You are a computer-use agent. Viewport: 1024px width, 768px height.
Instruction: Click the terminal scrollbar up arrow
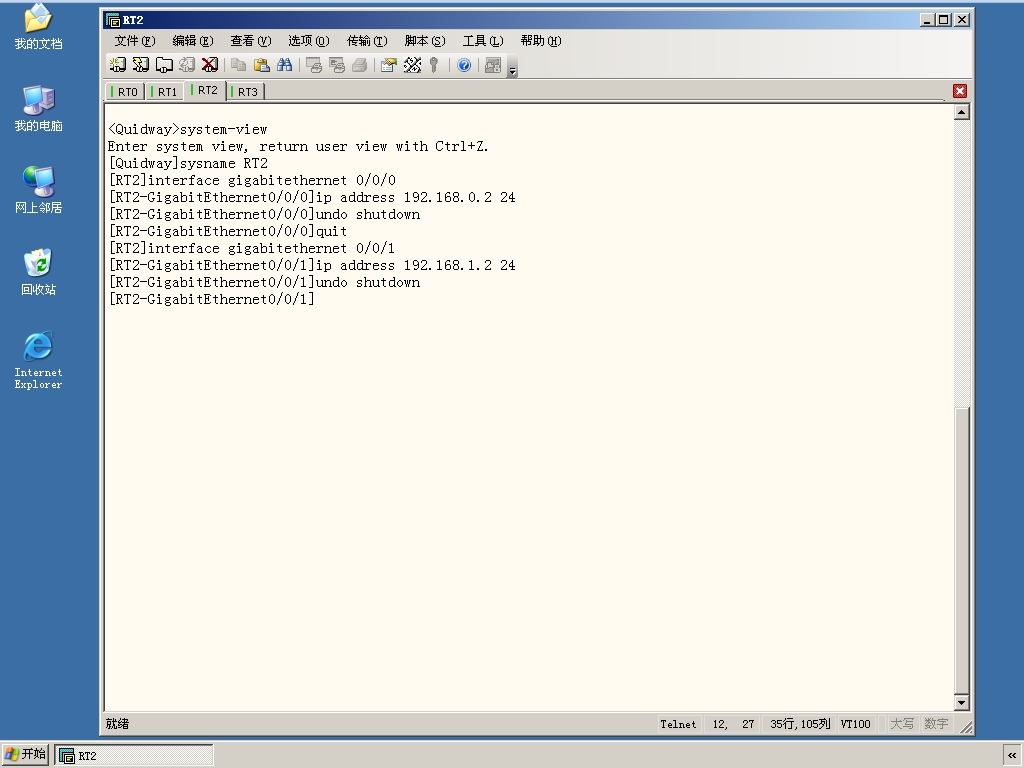point(961,112)
